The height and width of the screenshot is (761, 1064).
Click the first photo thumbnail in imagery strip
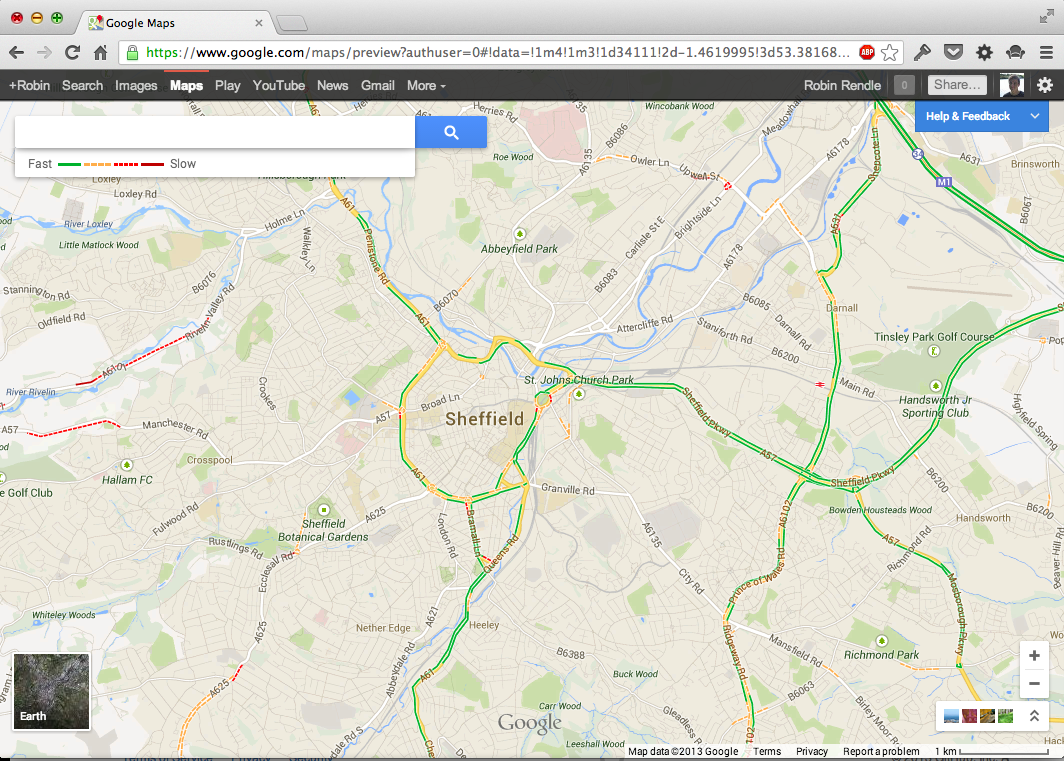pos(951,716)
